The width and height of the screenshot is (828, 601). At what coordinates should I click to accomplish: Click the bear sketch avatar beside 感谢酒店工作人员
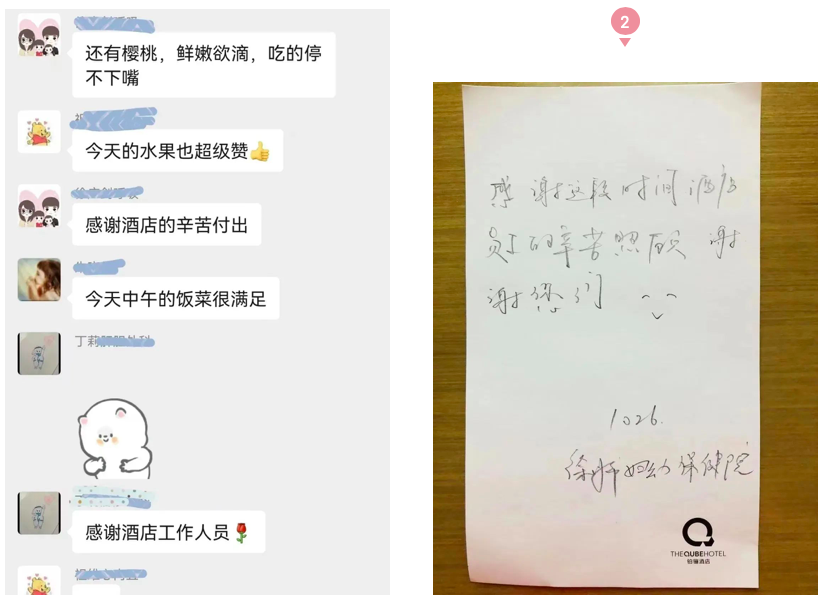click(39, 513)
